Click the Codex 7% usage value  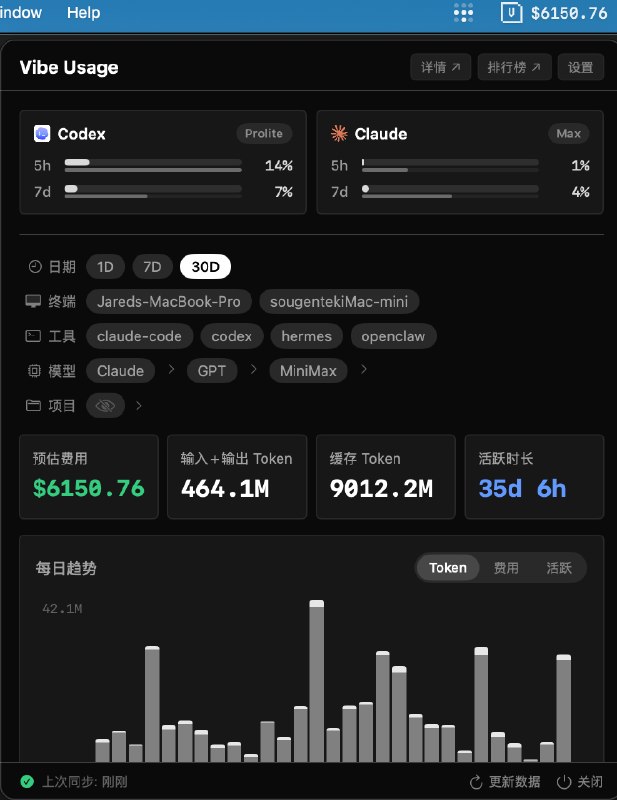point(283,192)
